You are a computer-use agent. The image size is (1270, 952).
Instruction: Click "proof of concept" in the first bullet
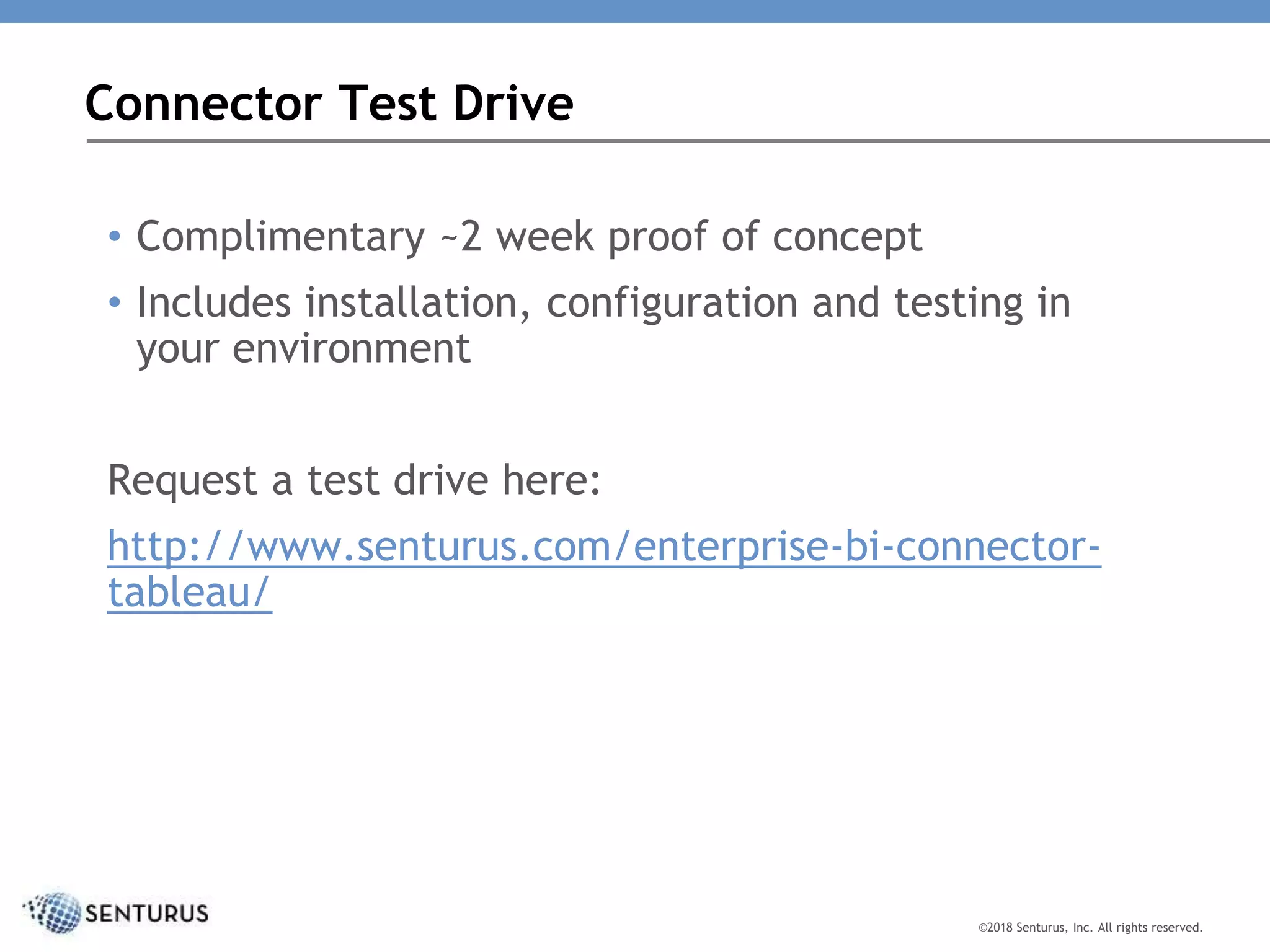tap(765, 237)
